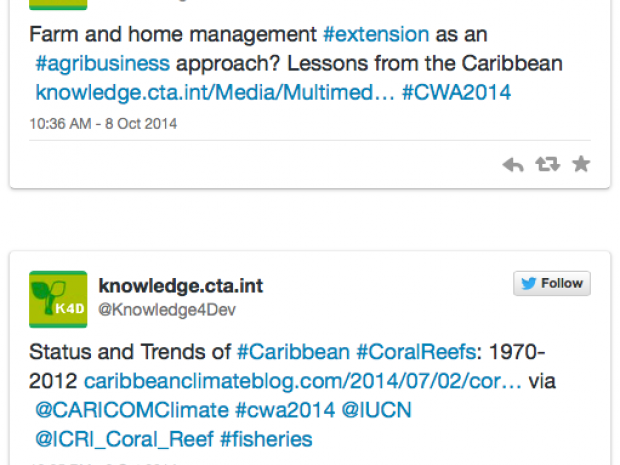Screen dimensions: 620x465
Task: Follow the Knowledge4Dev account
Action: (x=552, y=283)
